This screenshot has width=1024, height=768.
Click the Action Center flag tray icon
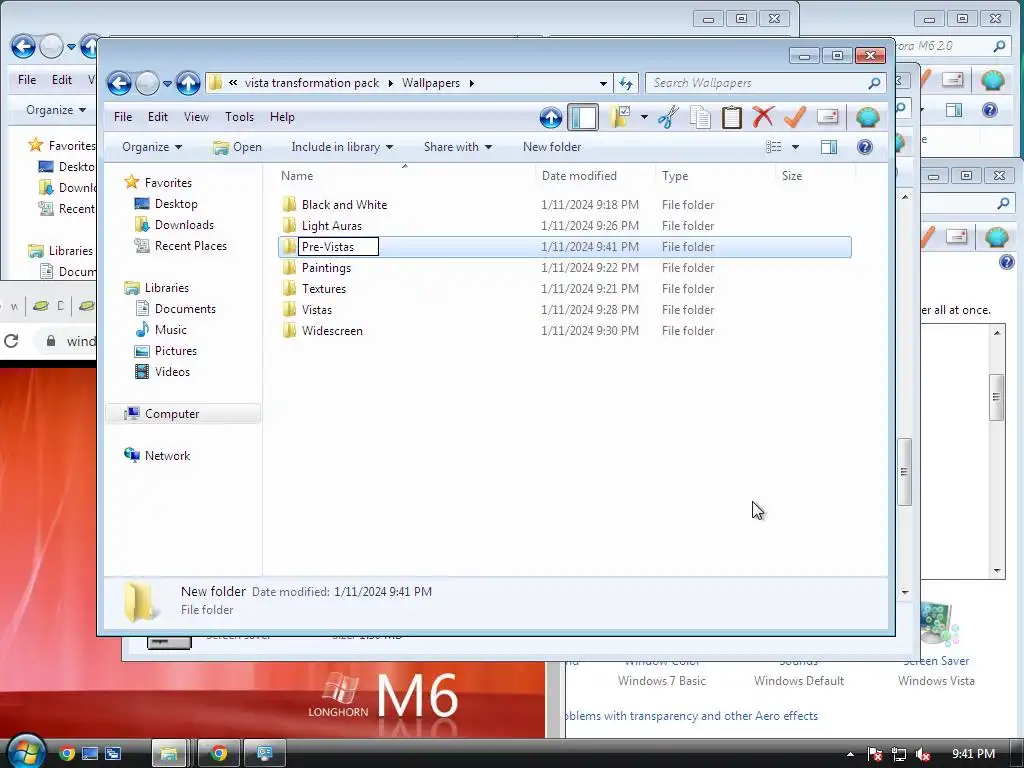(x=875, y=754)
